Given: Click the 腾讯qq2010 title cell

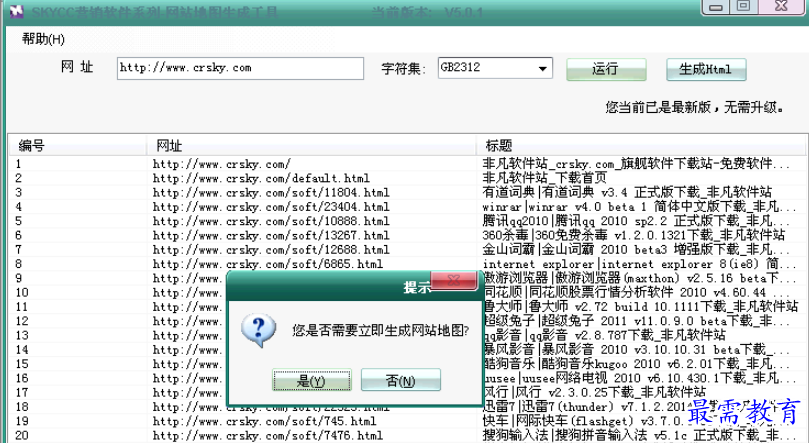Looking at the screenshot, I should (x=636, y=221).
